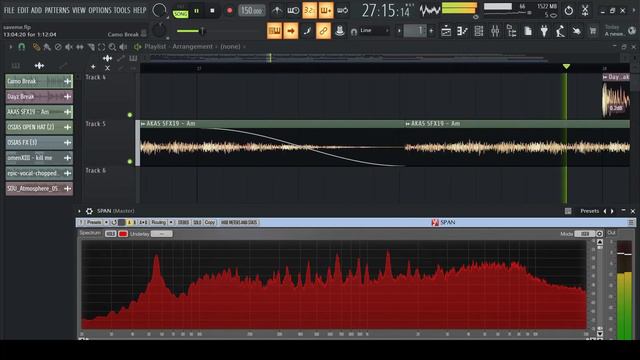Open the ADD menu
Screen dimensions: 640x360
point(36,10)
